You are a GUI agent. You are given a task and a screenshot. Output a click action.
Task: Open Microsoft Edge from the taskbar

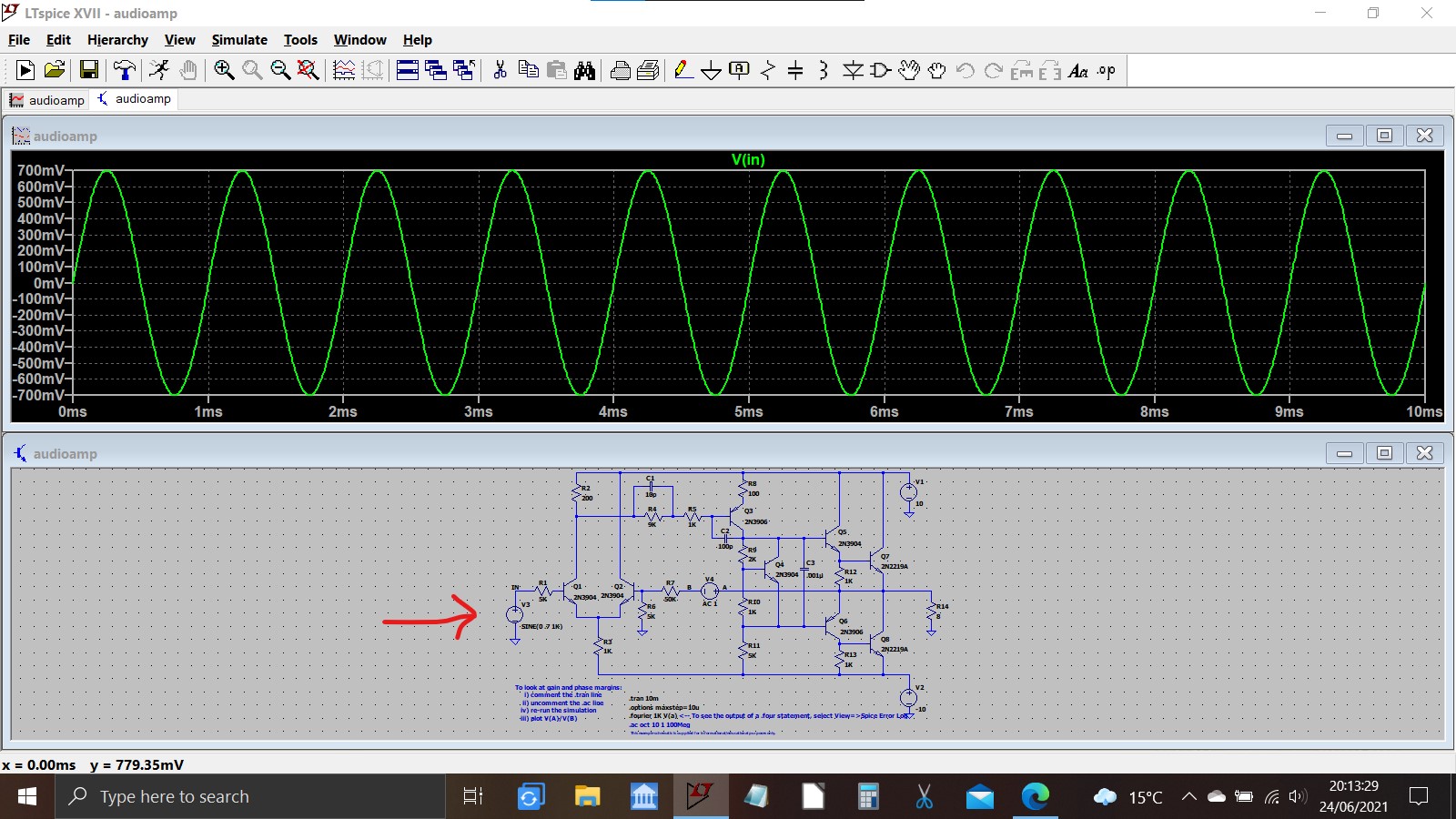(x=1036, y=797)
